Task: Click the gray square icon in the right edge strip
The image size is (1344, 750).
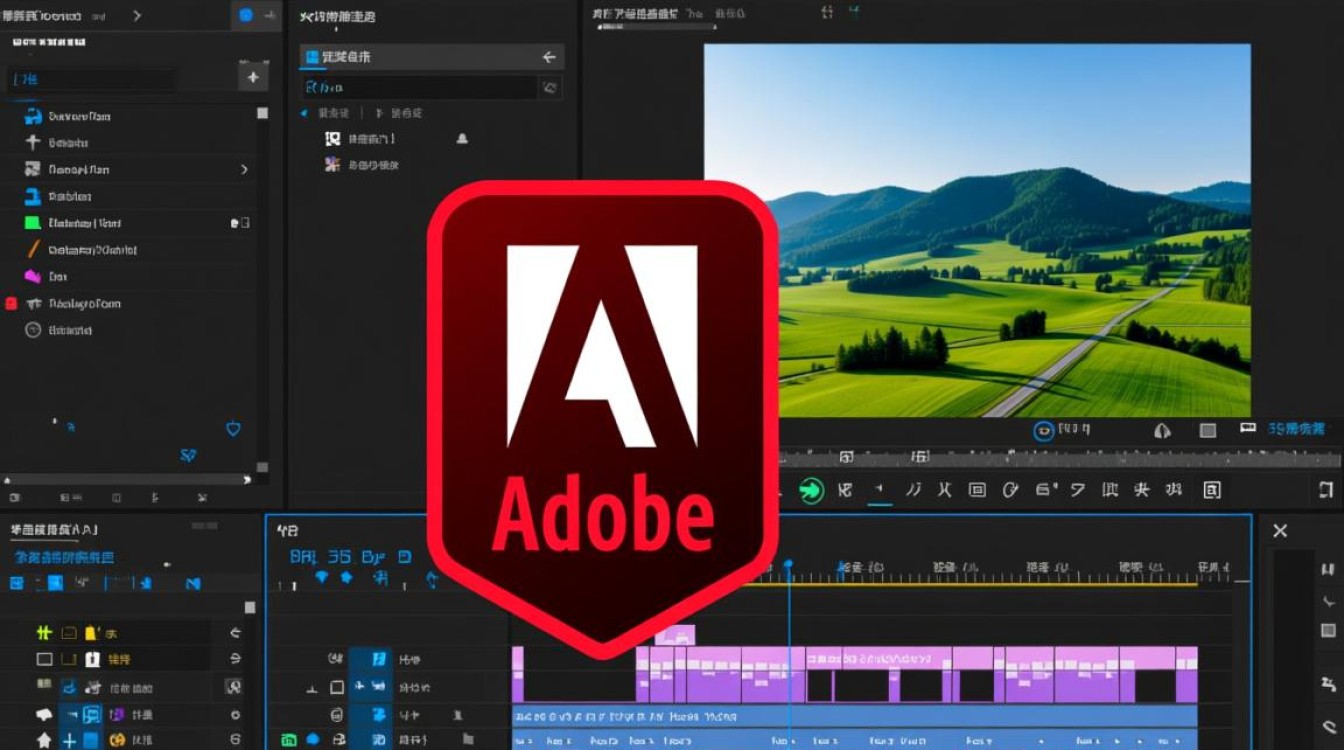Action: tap(1328, 631)
